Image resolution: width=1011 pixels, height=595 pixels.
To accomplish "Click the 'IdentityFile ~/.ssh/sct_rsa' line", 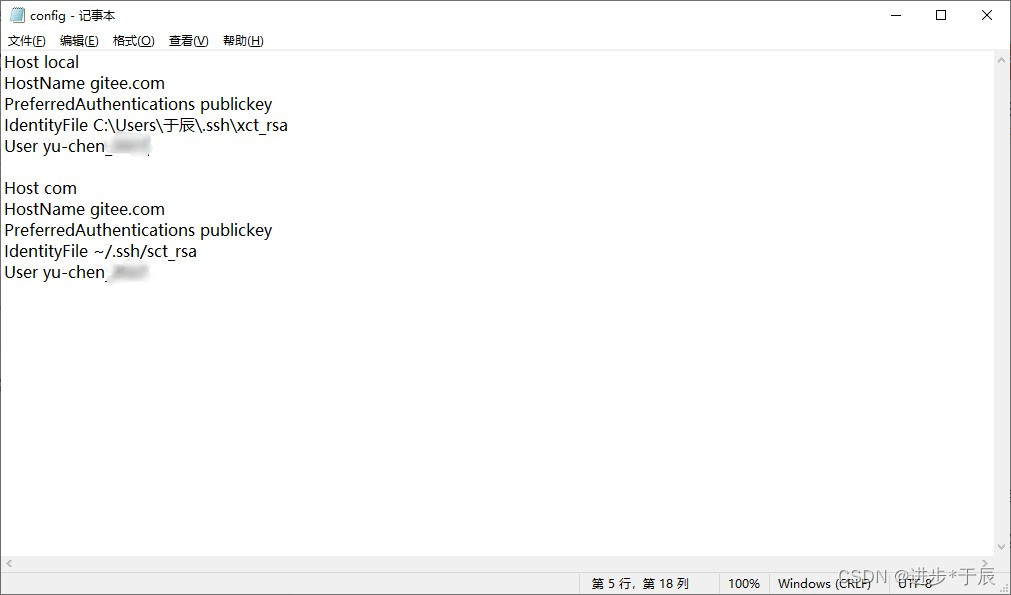I will 101,251.
